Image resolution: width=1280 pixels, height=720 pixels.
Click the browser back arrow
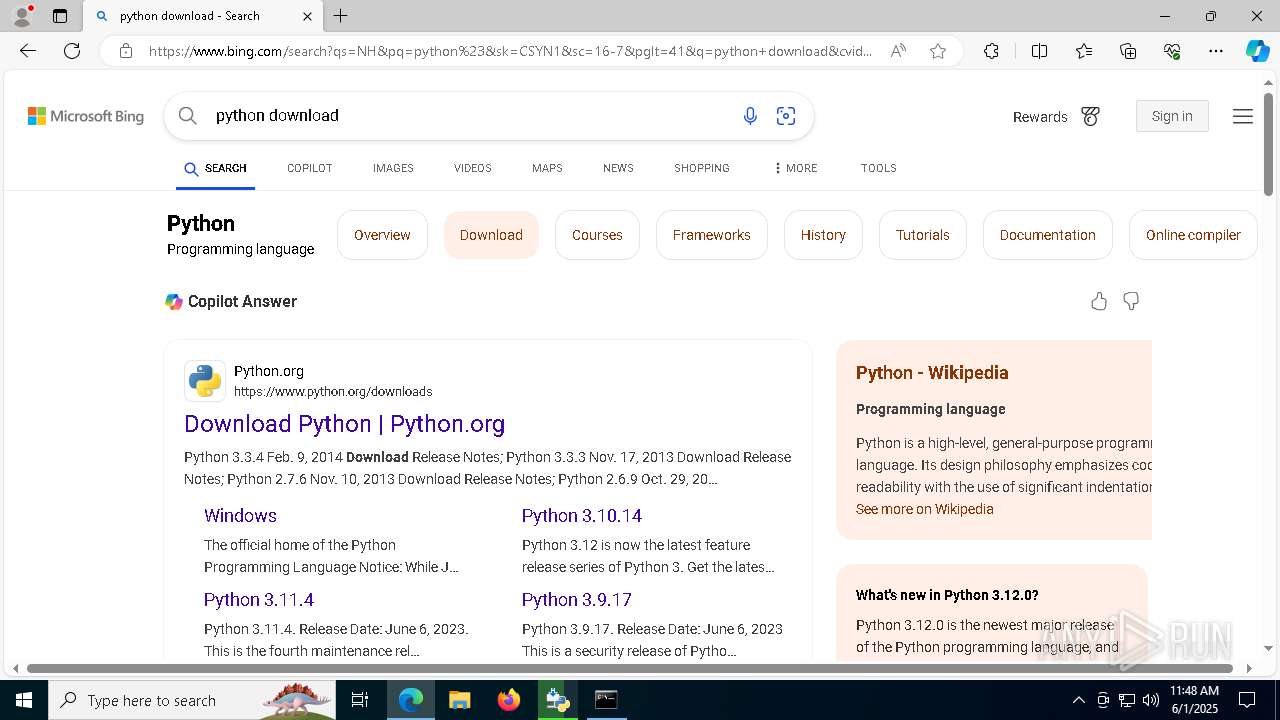pos(28,51)
